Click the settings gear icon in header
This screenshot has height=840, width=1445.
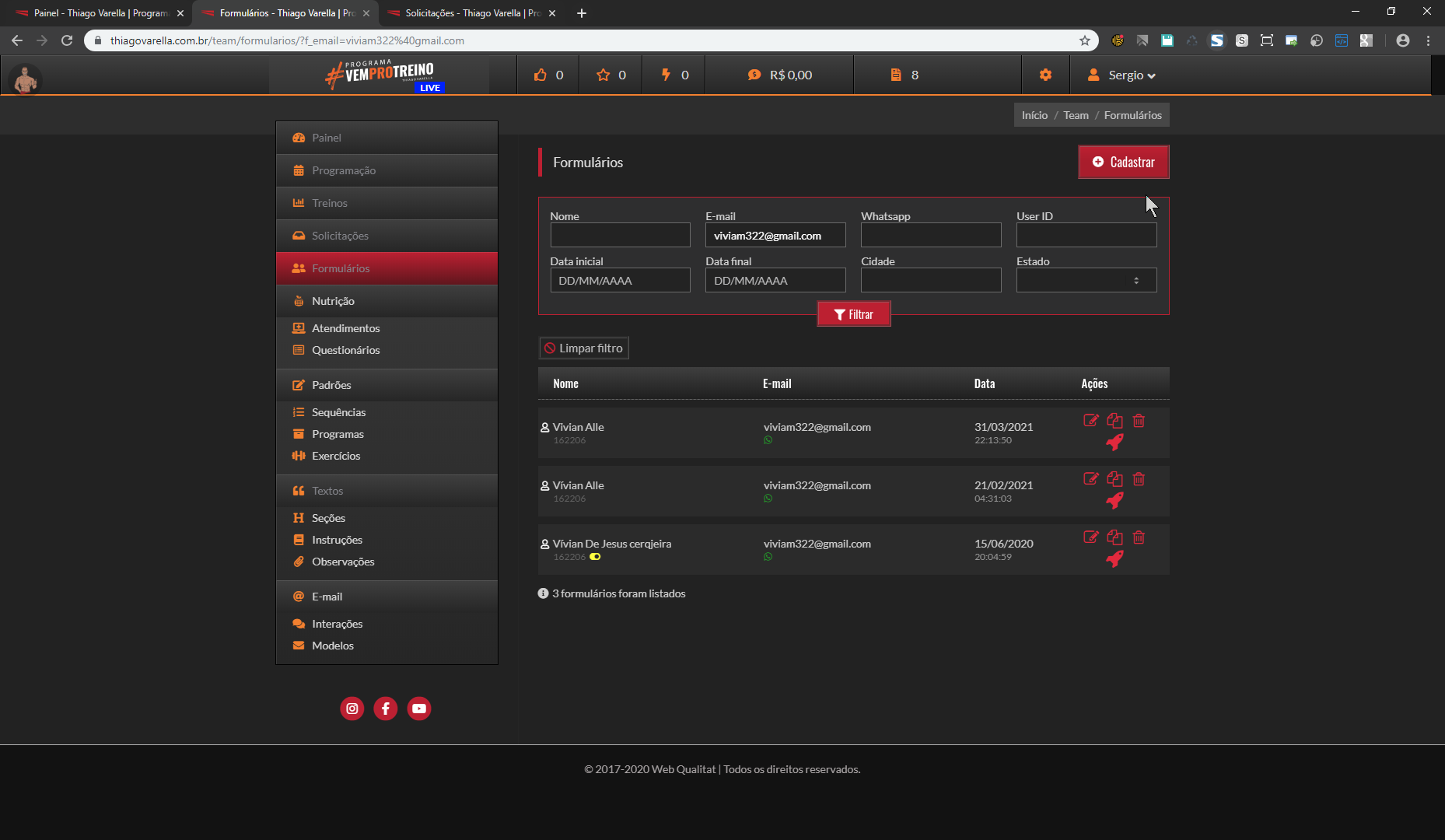click(x=1045, y=75)
